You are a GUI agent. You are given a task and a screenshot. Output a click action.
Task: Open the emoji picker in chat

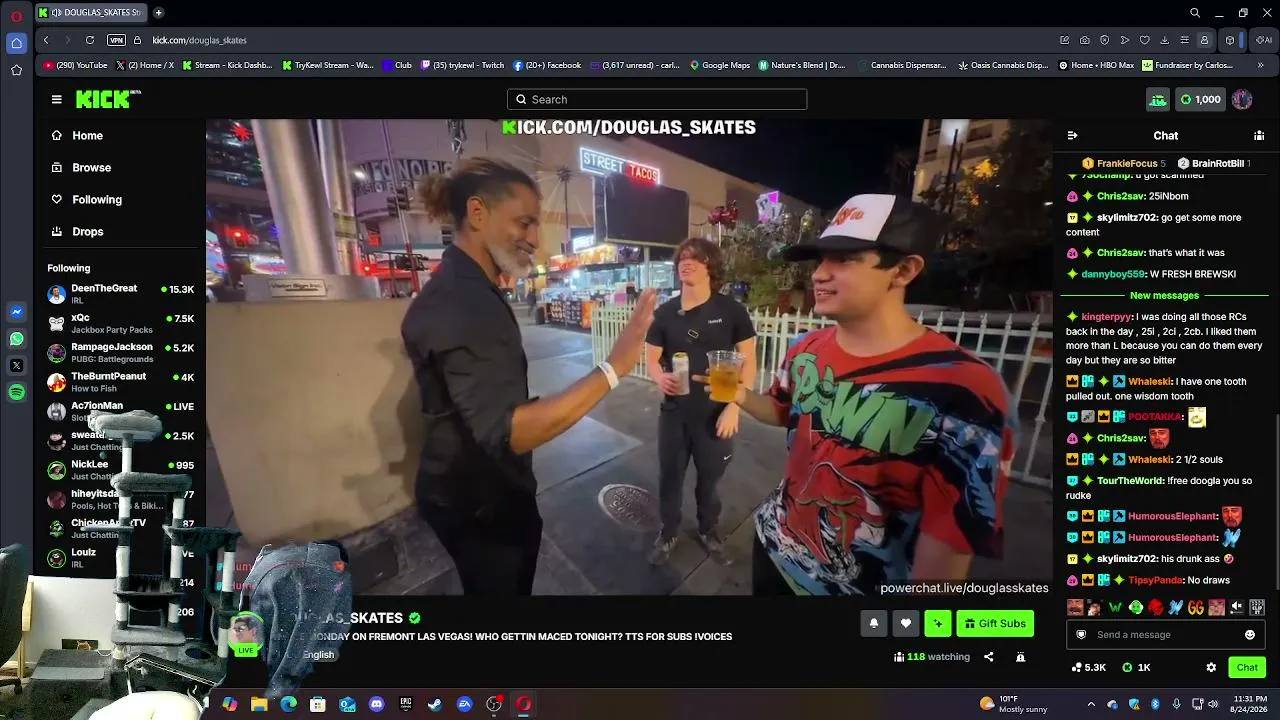tap(1249, 635)
